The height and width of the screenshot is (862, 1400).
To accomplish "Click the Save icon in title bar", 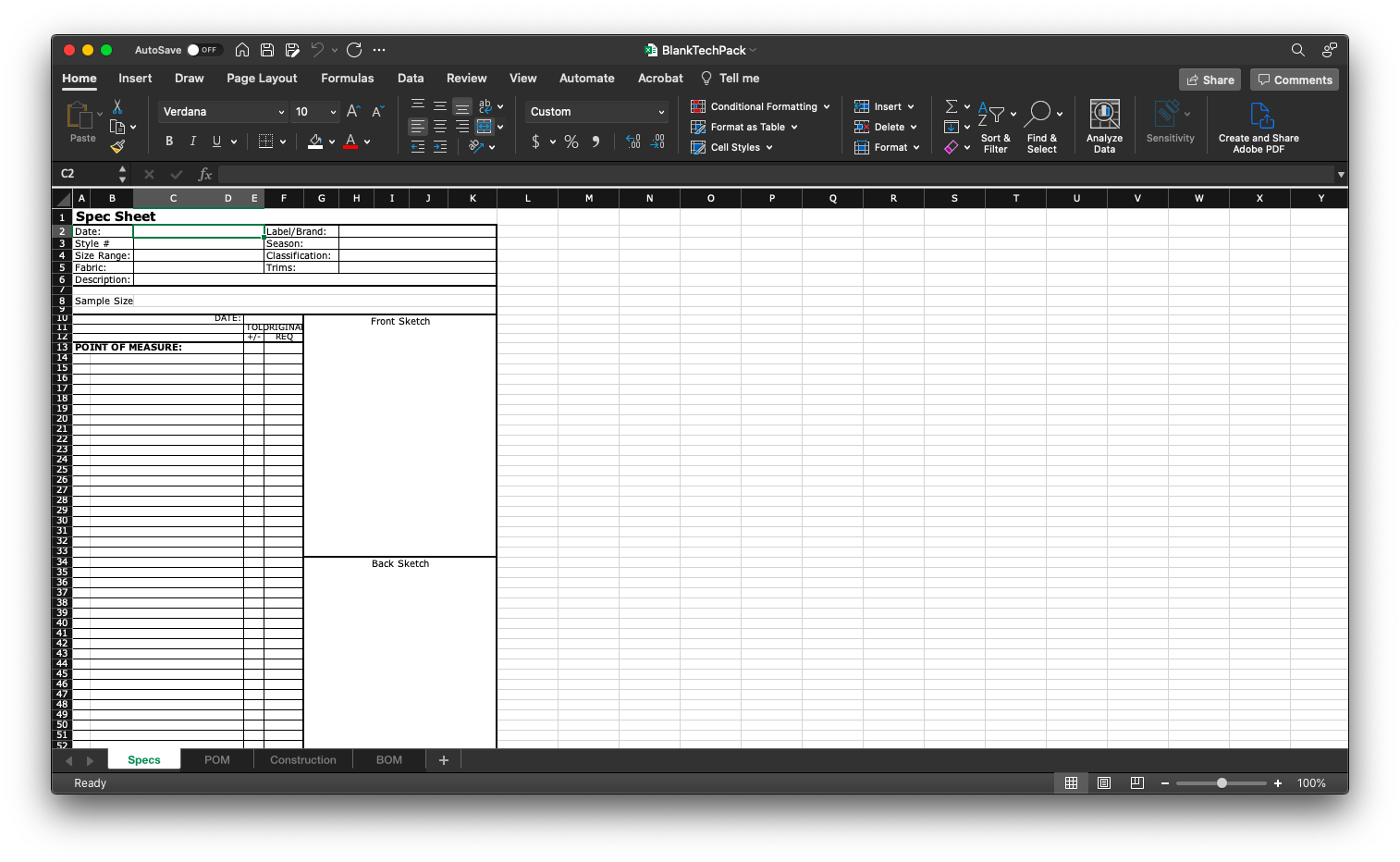I will (267, 50).
